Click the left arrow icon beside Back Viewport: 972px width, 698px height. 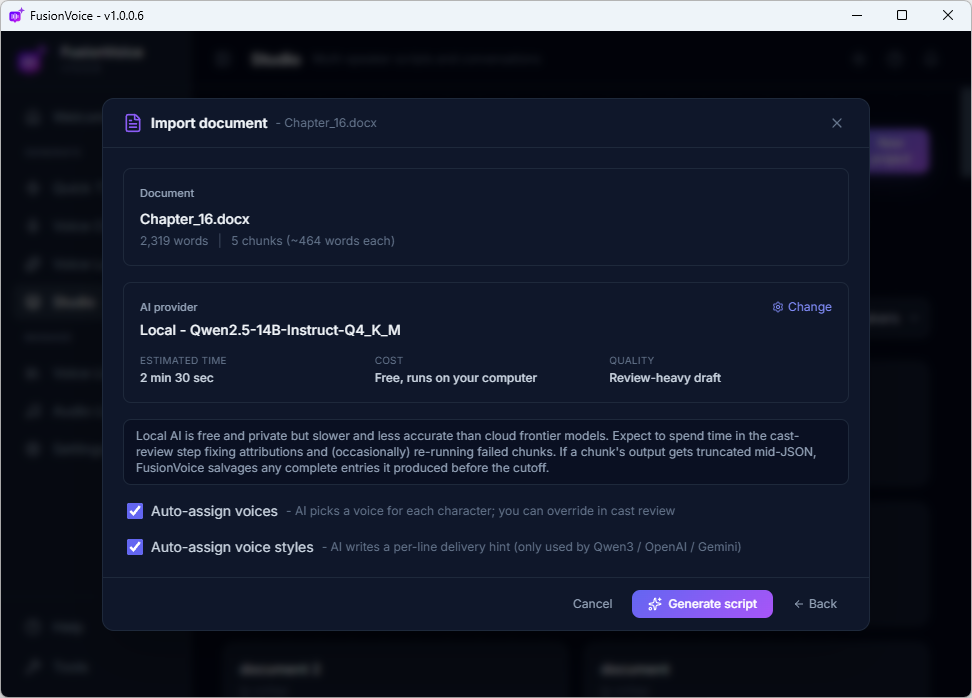tap(798, 604)
